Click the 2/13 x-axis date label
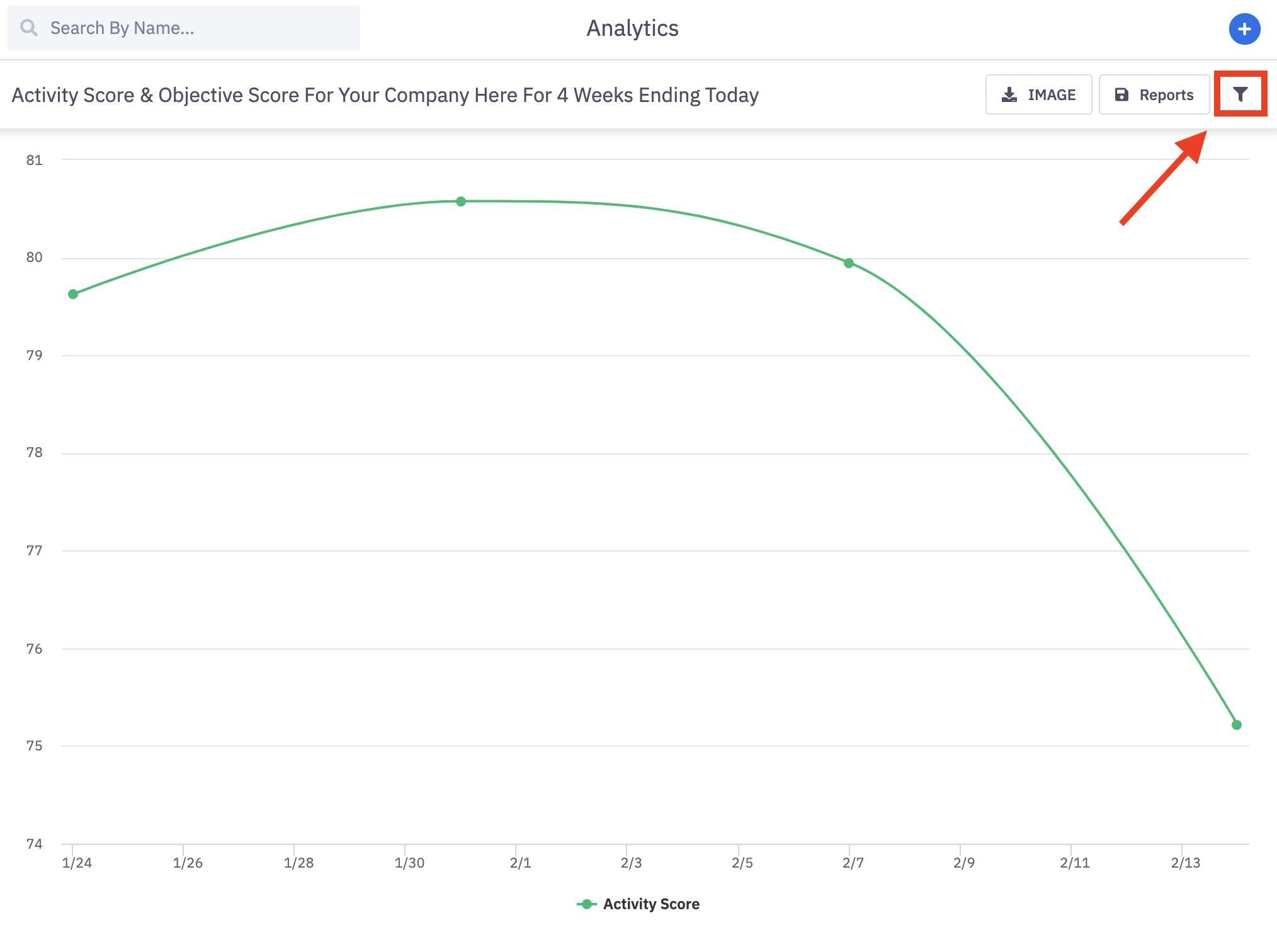 coord(1185,863)
